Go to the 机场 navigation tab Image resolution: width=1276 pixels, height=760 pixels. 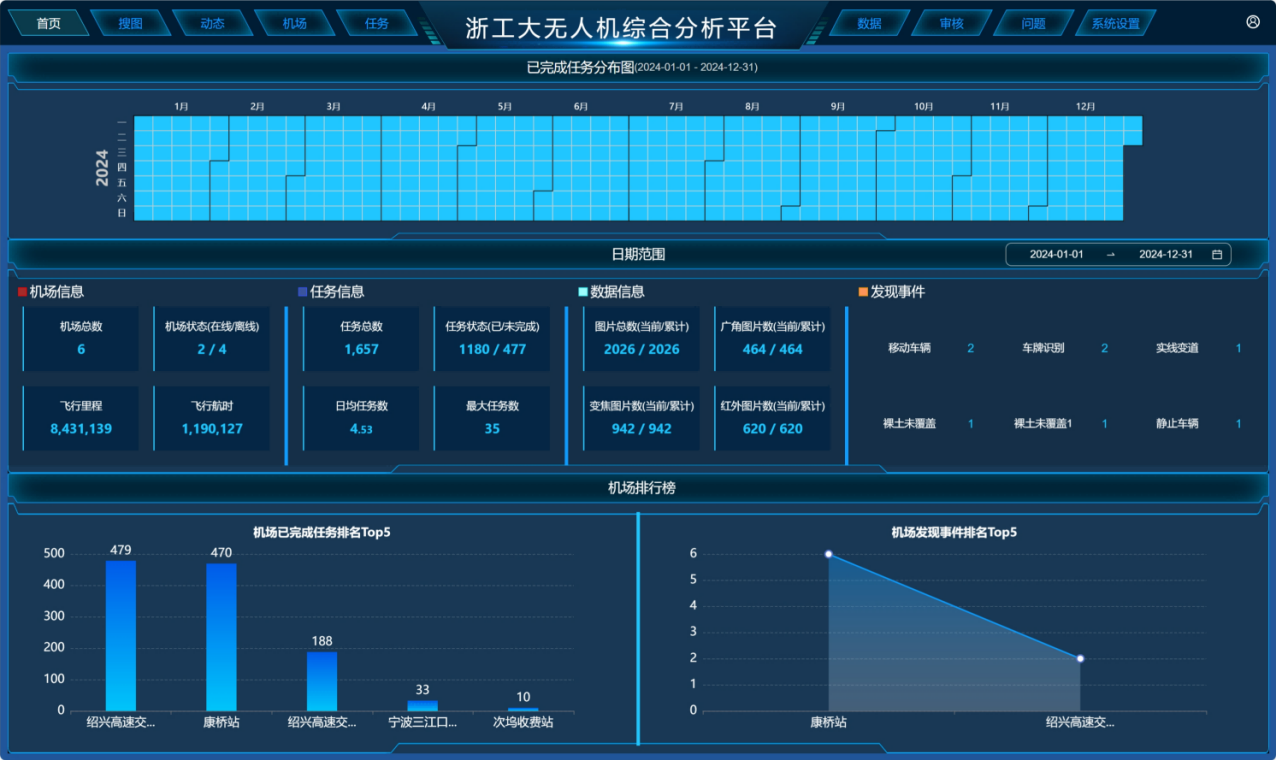click(294, 23)
